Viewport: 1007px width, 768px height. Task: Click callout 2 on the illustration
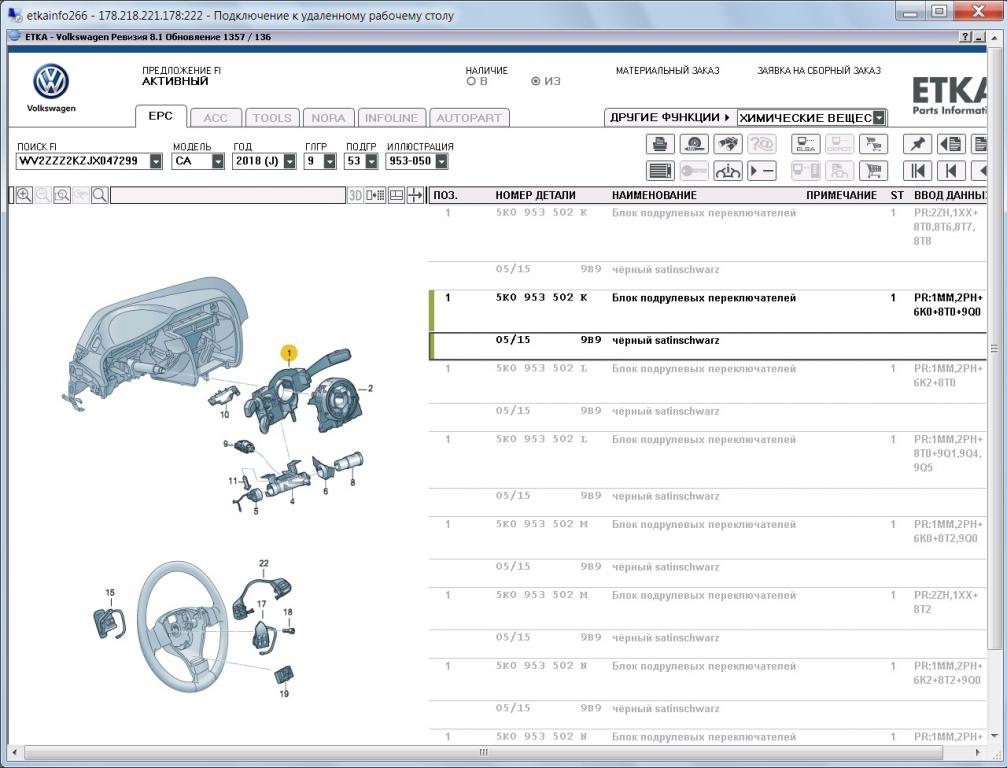click(370, 388)
